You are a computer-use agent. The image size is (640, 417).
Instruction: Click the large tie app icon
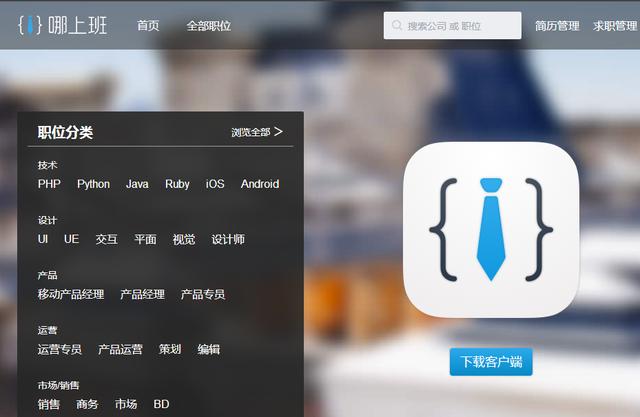click(491, 229)
